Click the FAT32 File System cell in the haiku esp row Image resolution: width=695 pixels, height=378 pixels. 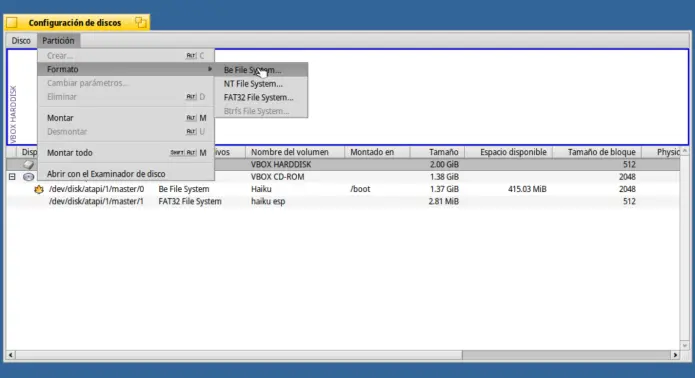(x=190, y=201)
